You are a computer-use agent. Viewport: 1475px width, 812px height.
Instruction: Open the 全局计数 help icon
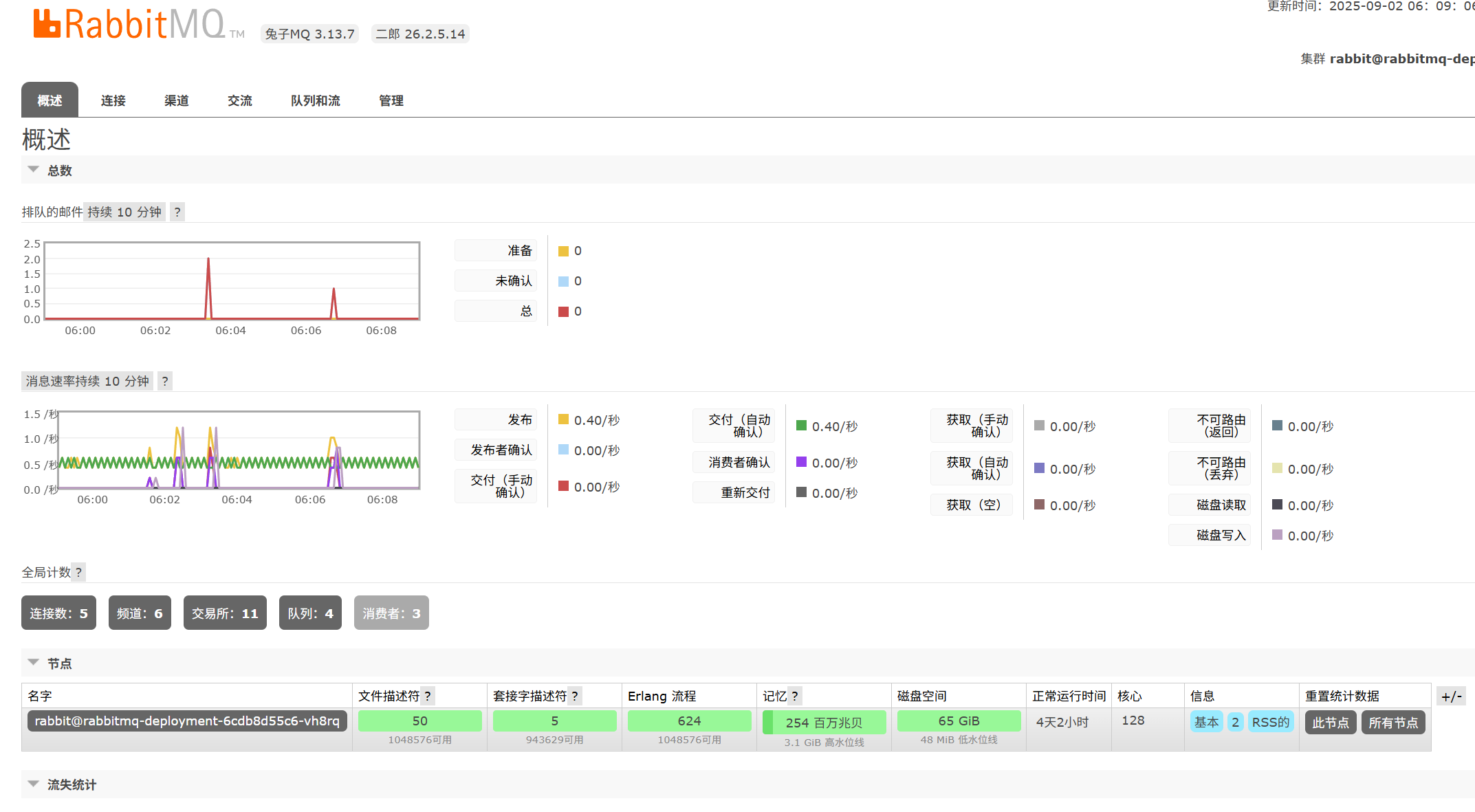click(78, 571)
